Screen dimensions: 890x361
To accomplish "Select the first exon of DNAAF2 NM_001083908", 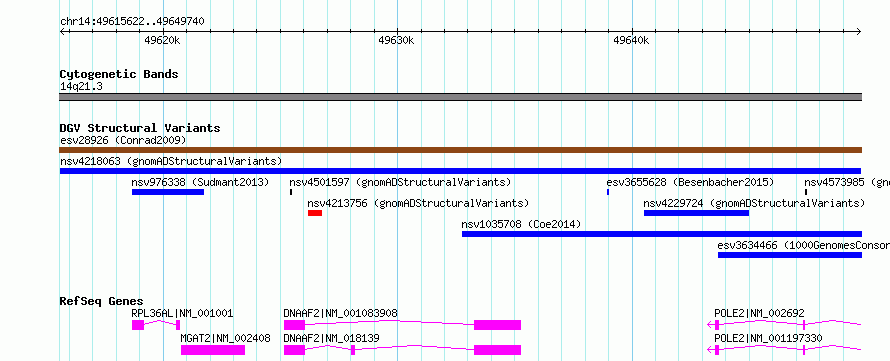I will pos(295,325).
